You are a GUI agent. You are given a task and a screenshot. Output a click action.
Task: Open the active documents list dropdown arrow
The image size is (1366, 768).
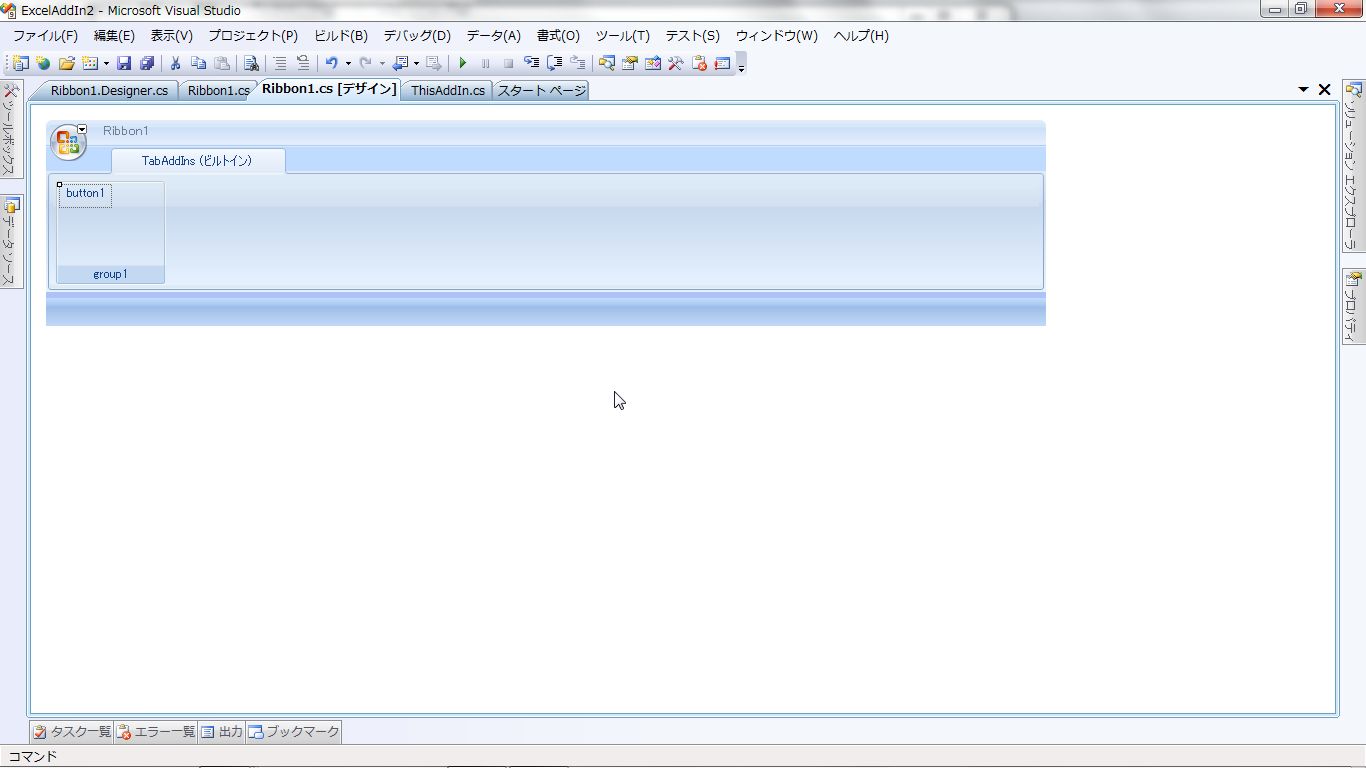[x=1303, y=90]
